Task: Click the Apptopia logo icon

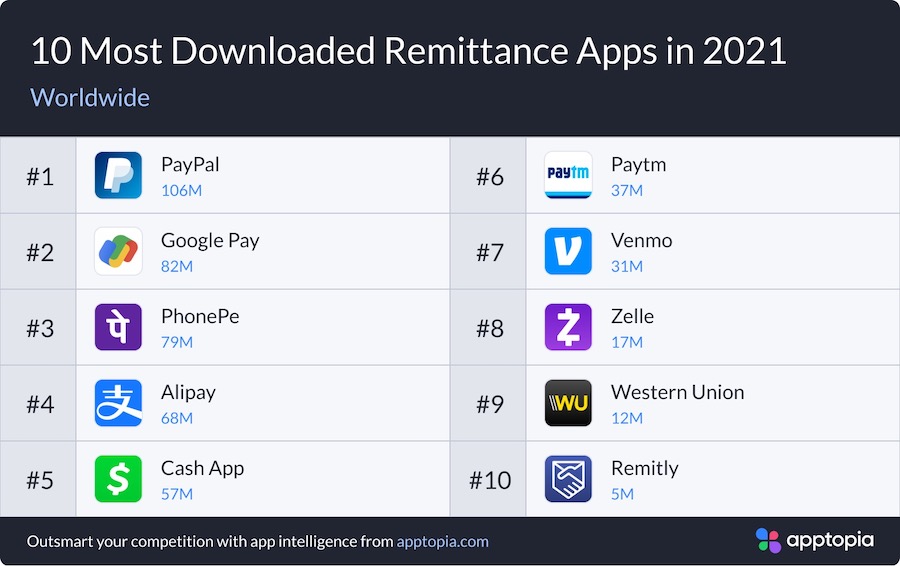Action: pos(768,540)
